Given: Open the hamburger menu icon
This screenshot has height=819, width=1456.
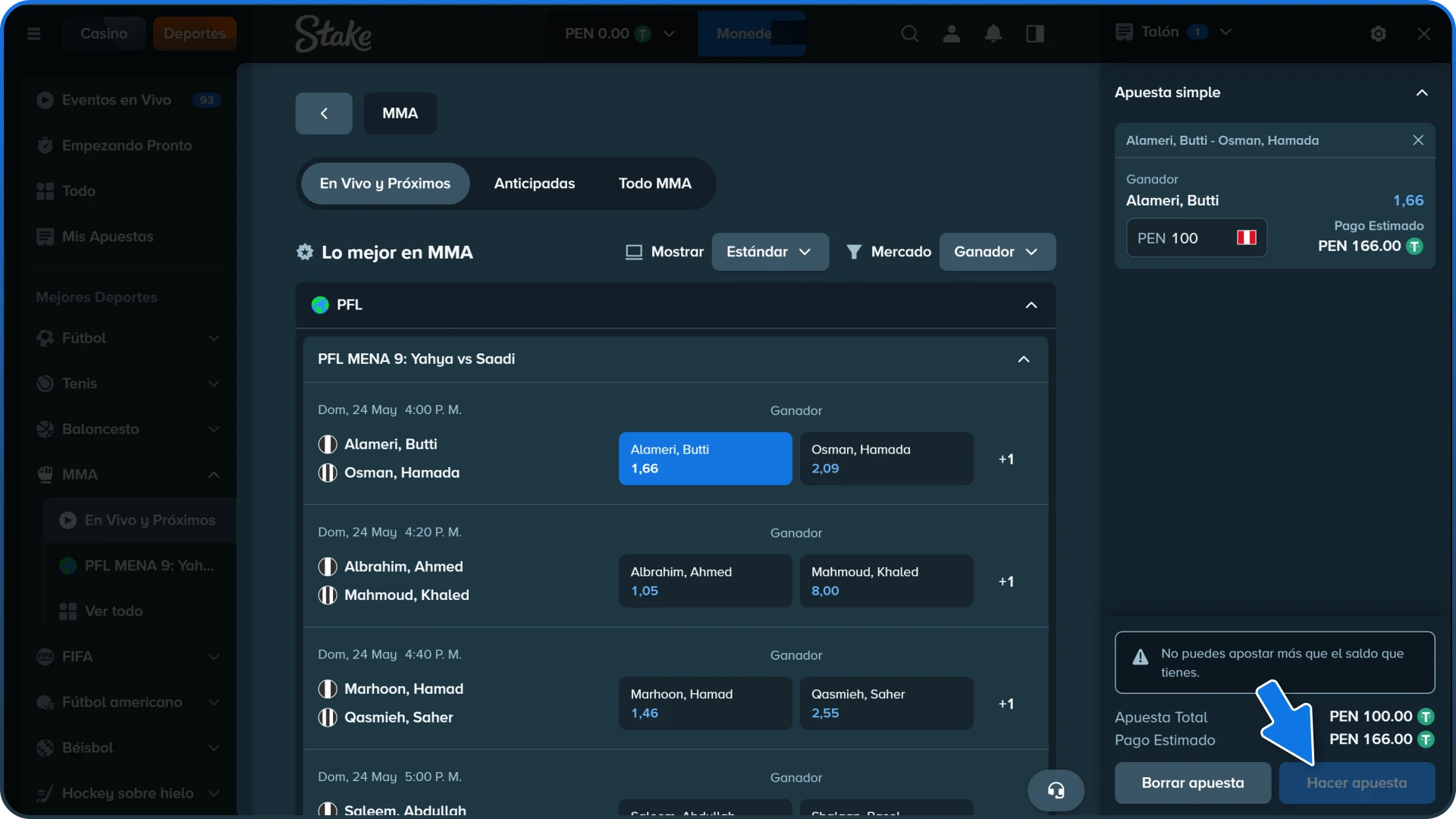Looking at the screenshot, I should 33,33.
